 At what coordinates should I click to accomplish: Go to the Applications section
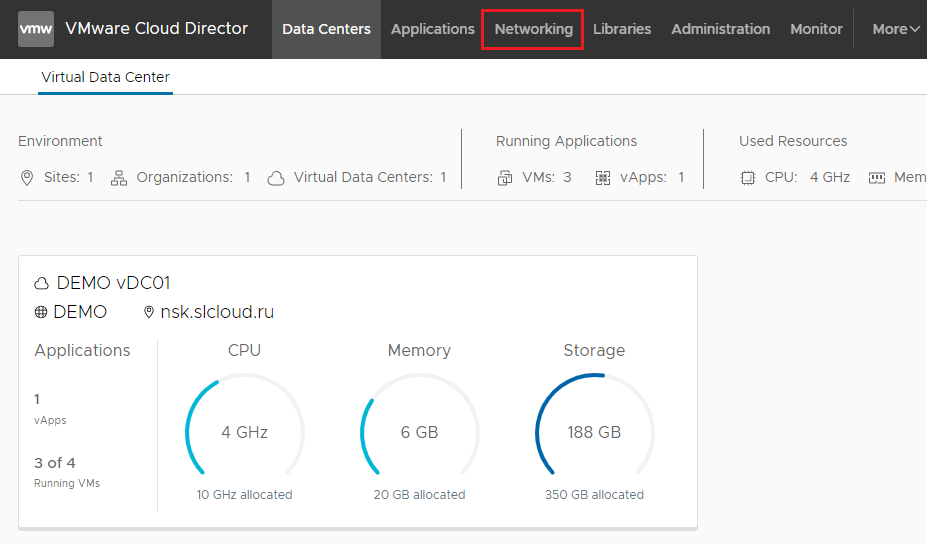(432, 29)
